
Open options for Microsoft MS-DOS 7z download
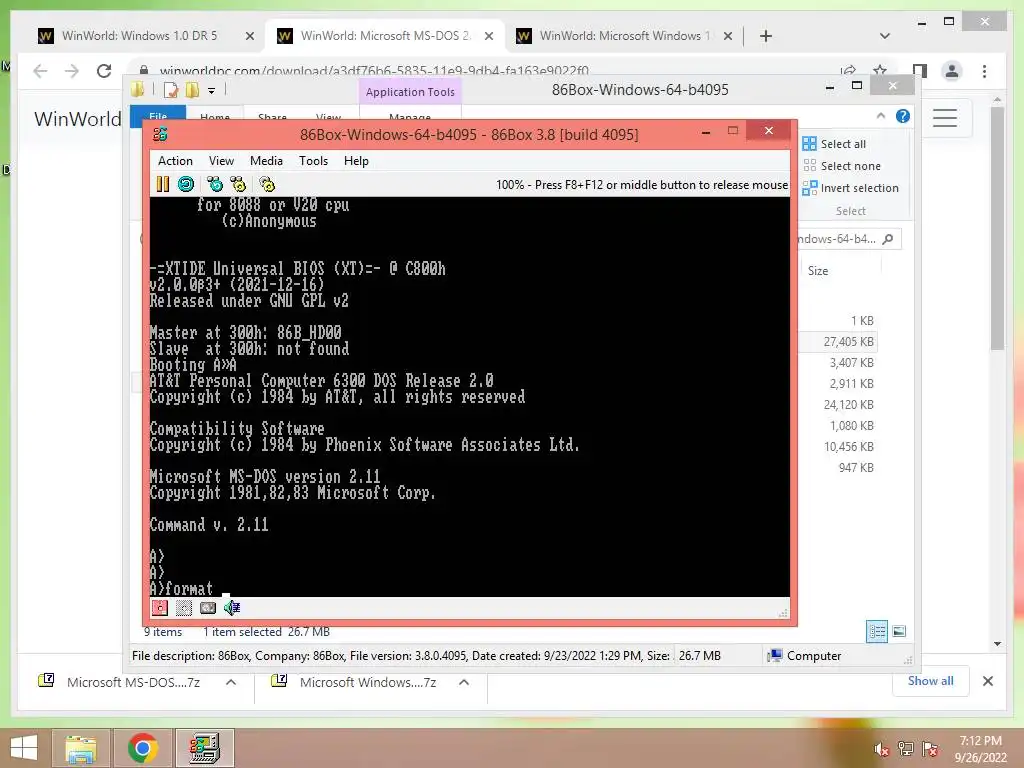pyautogui.click(x=231, y=682)
